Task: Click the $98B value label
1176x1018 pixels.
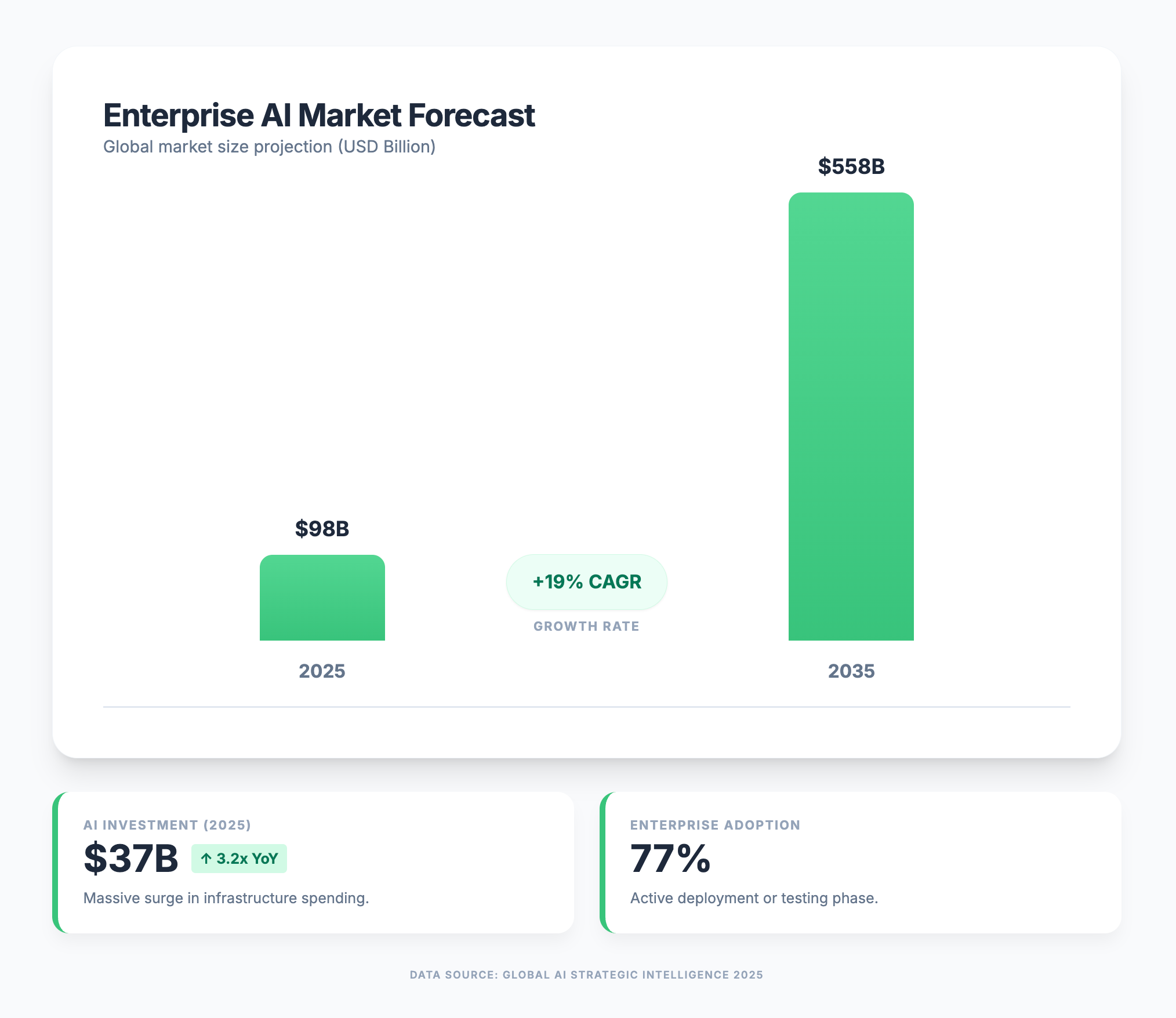Action: coord(322,529)
